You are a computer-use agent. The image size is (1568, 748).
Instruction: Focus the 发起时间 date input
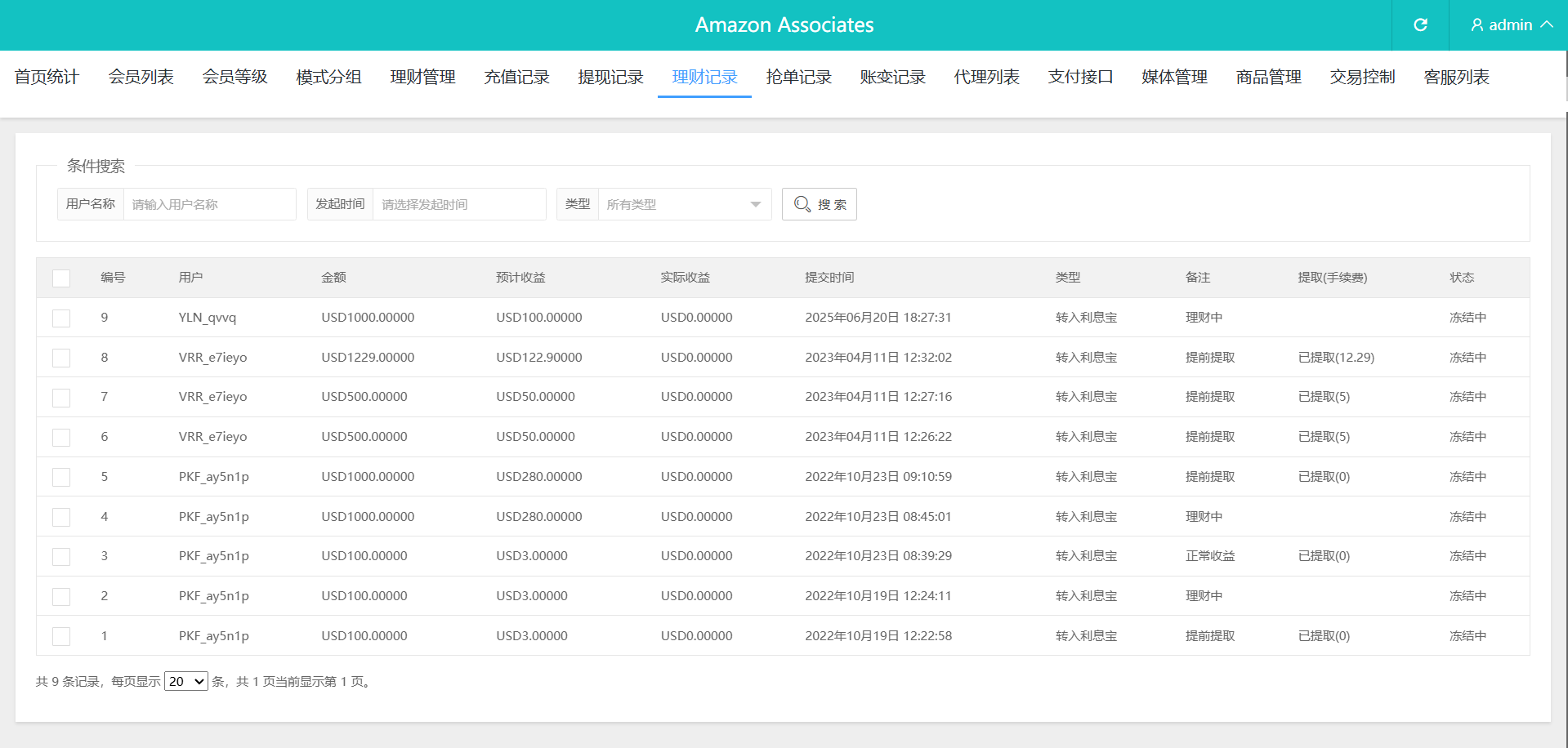[459, 204]
